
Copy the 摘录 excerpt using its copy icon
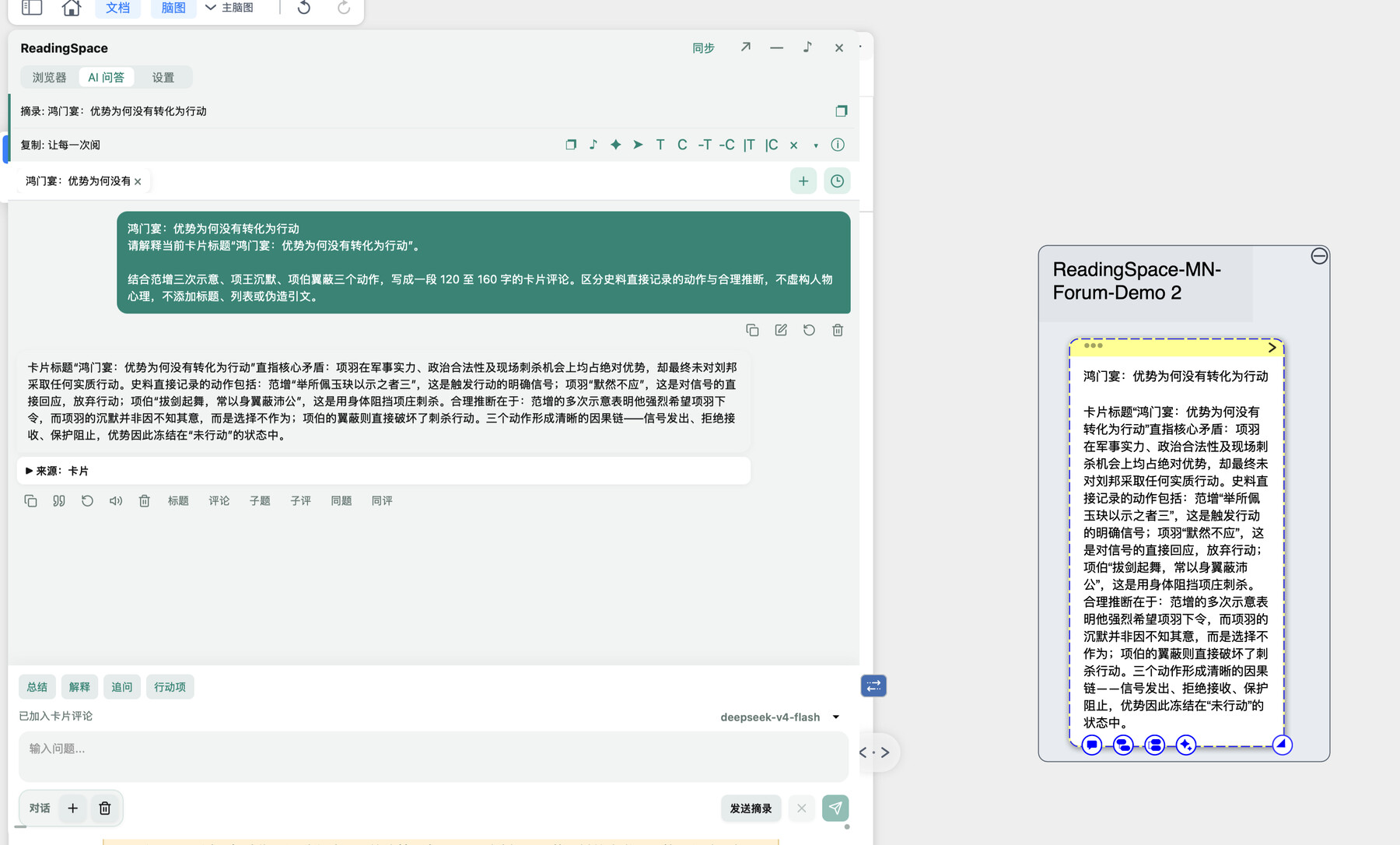[x=841, y=111]
